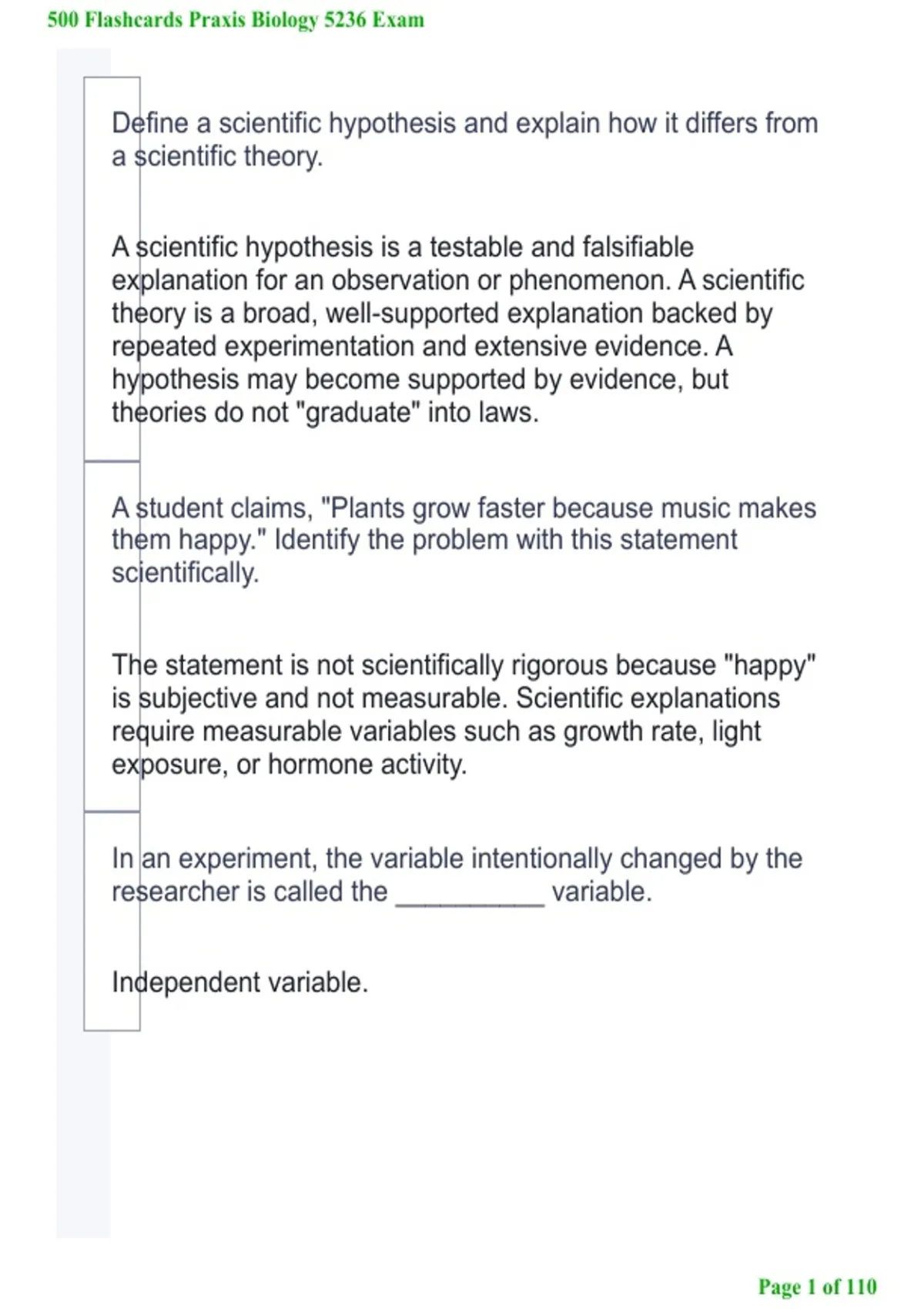
Task: Click the answer 'Independent variable.'
Action: pos(239,983)
